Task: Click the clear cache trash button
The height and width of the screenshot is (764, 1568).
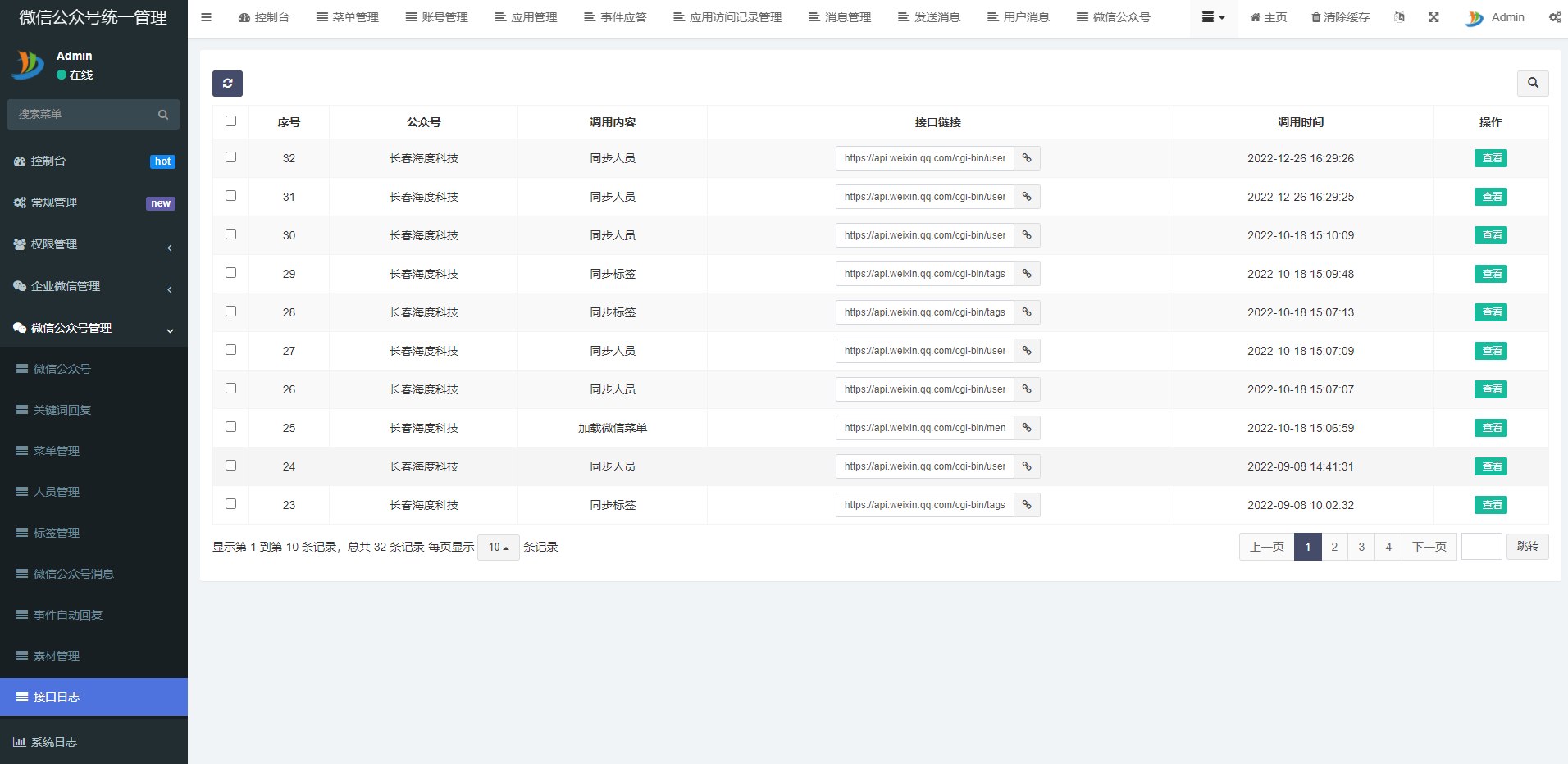Action: pyautogui.click(x=1340, y=17)
